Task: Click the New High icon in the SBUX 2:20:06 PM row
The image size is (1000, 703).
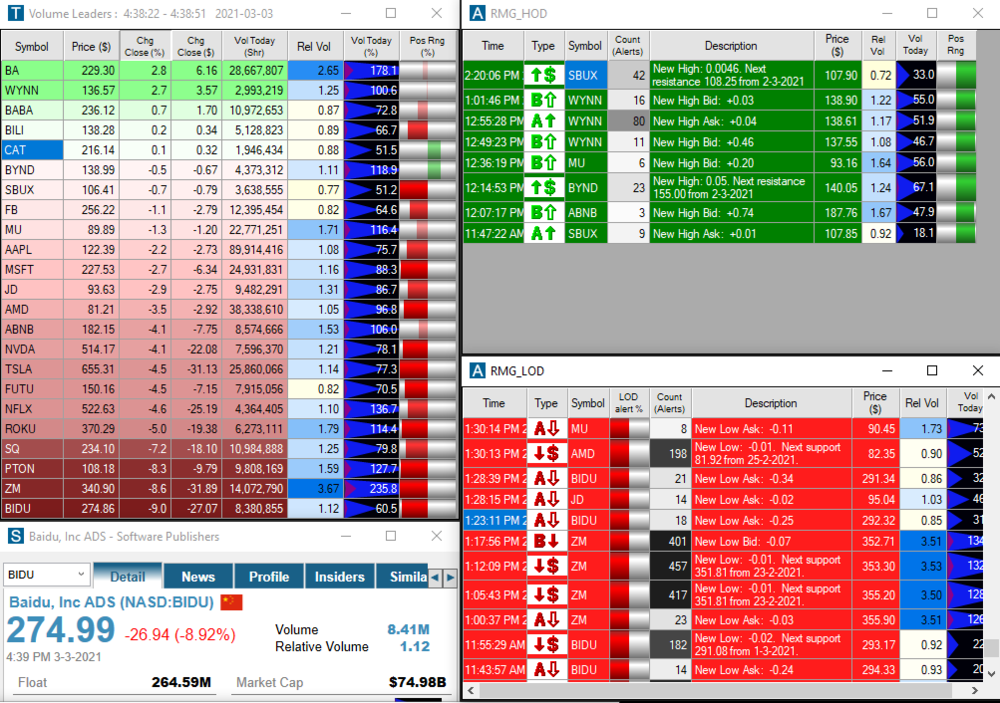Action: pyautogui.click(x=543, y=75)
